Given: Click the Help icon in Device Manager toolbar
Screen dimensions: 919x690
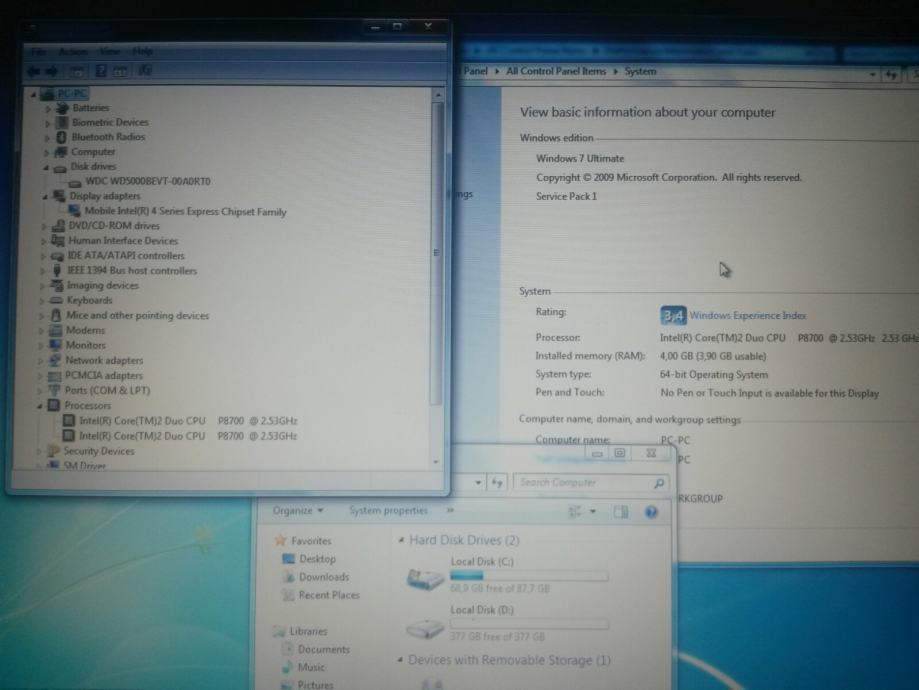Looking at the screenshot, I should point(101,71).
